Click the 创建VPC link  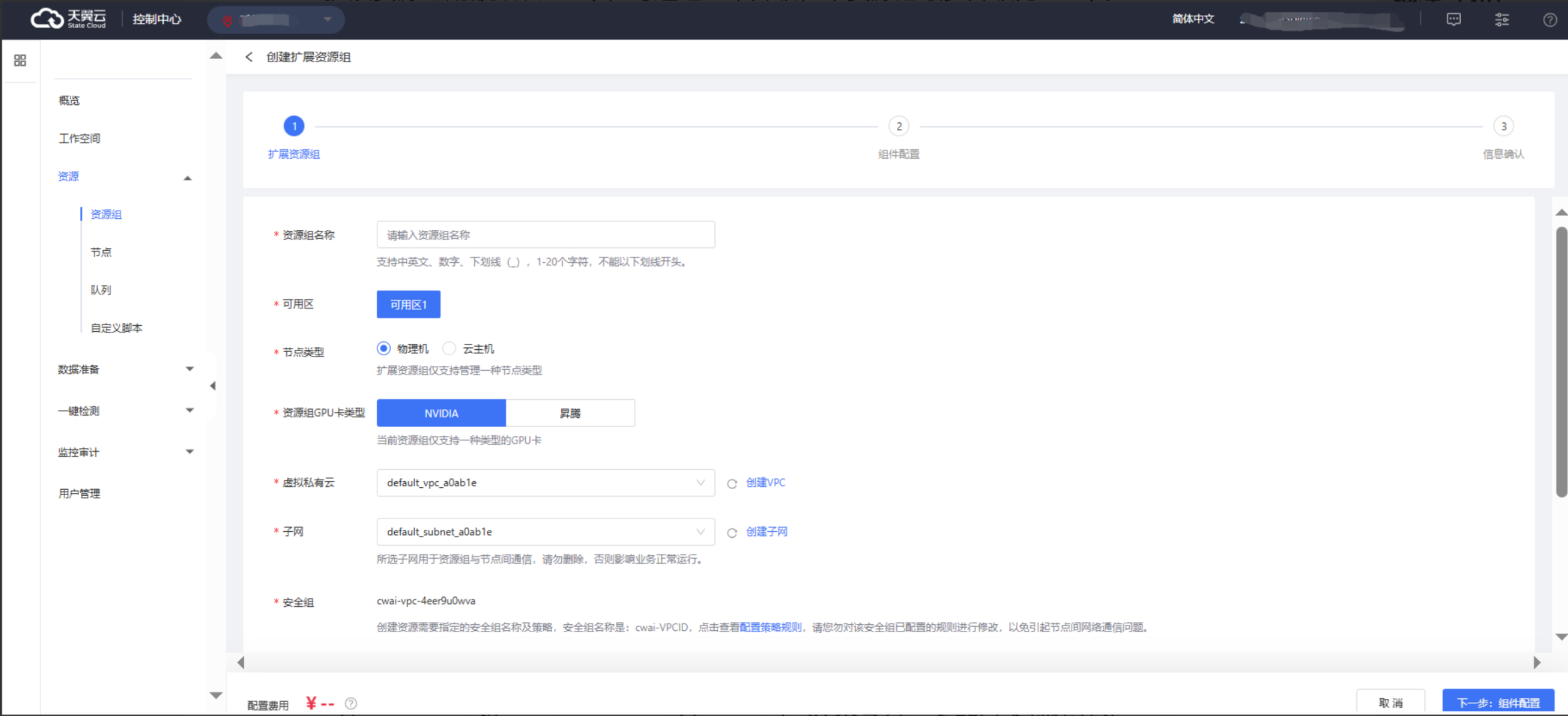tap(765, 483)
